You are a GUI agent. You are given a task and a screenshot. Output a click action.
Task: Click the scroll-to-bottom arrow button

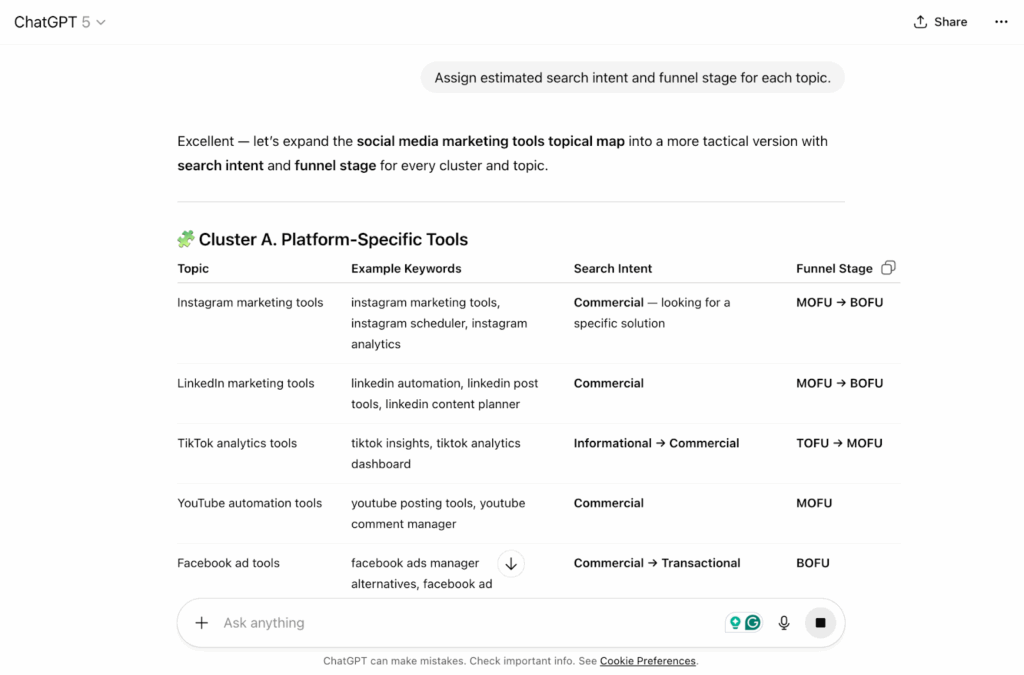tap(511, 564)
